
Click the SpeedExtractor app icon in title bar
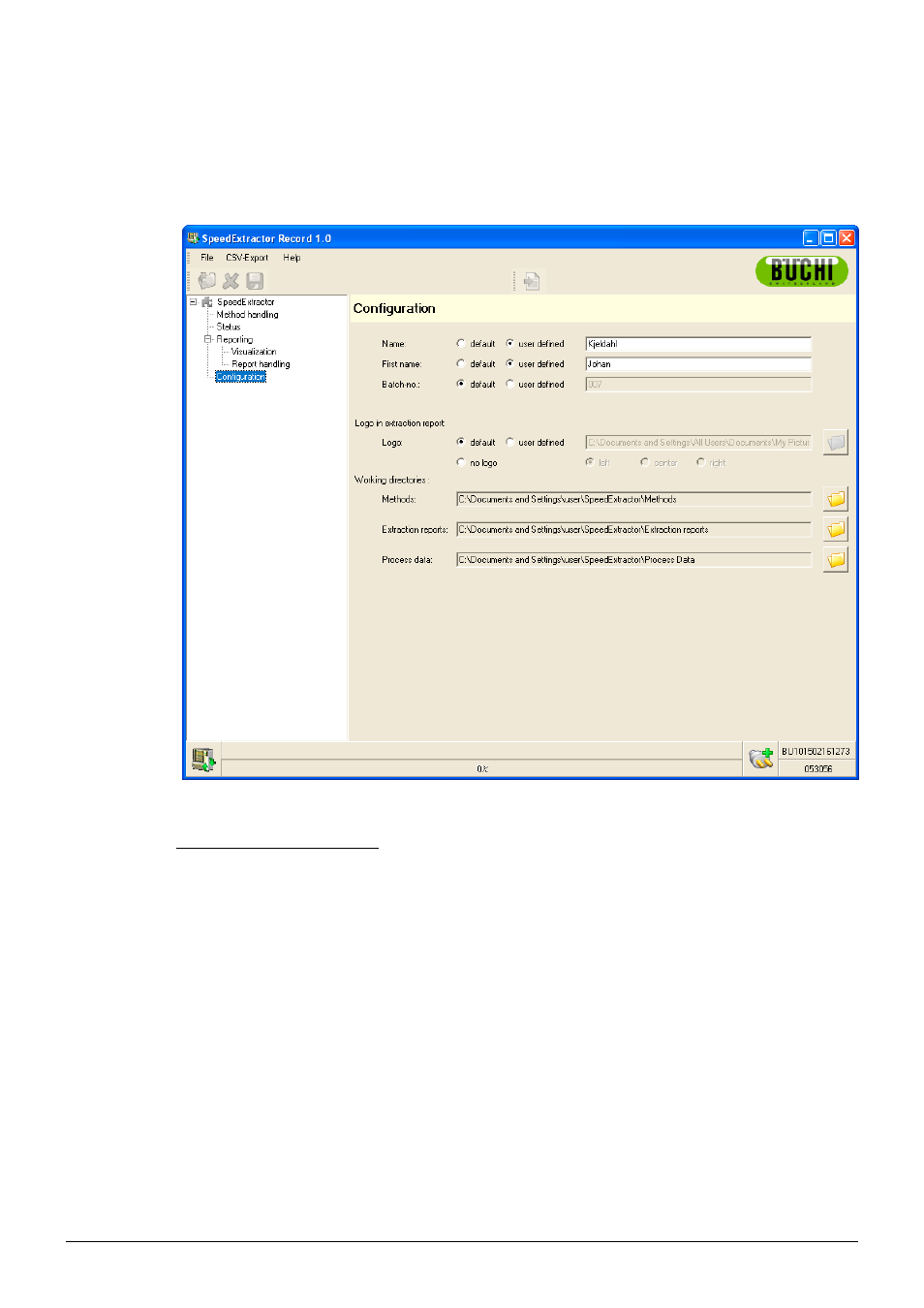click(x=193, y=238)
